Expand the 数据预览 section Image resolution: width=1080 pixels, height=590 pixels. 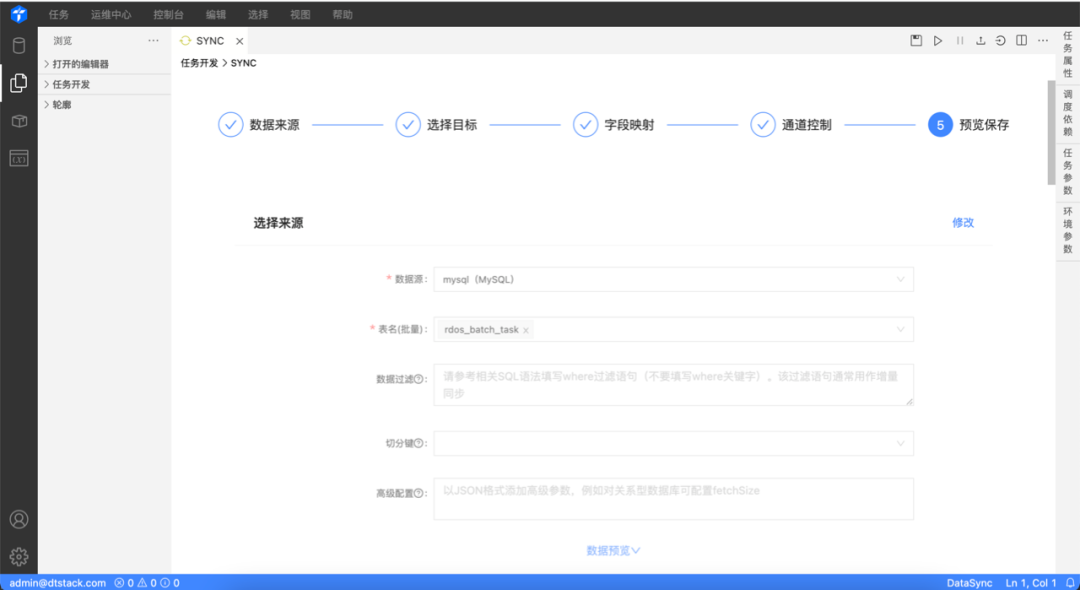(613, 551)
